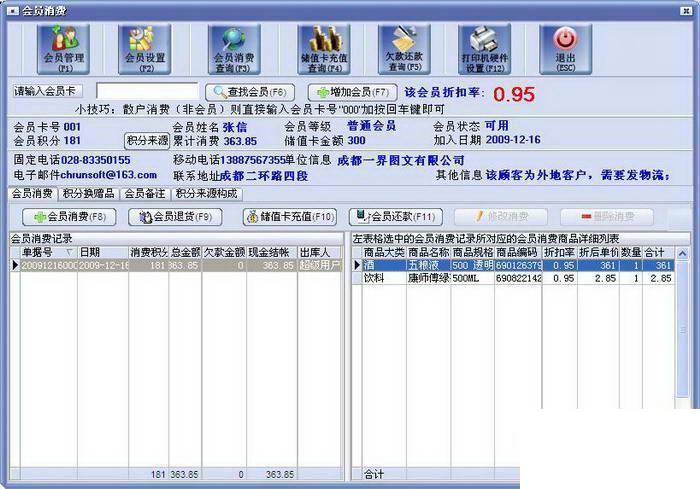Switch to the 会员备注 tab
Image resolution: width=700 pixels, height=489 pixels.
[145, 193]
